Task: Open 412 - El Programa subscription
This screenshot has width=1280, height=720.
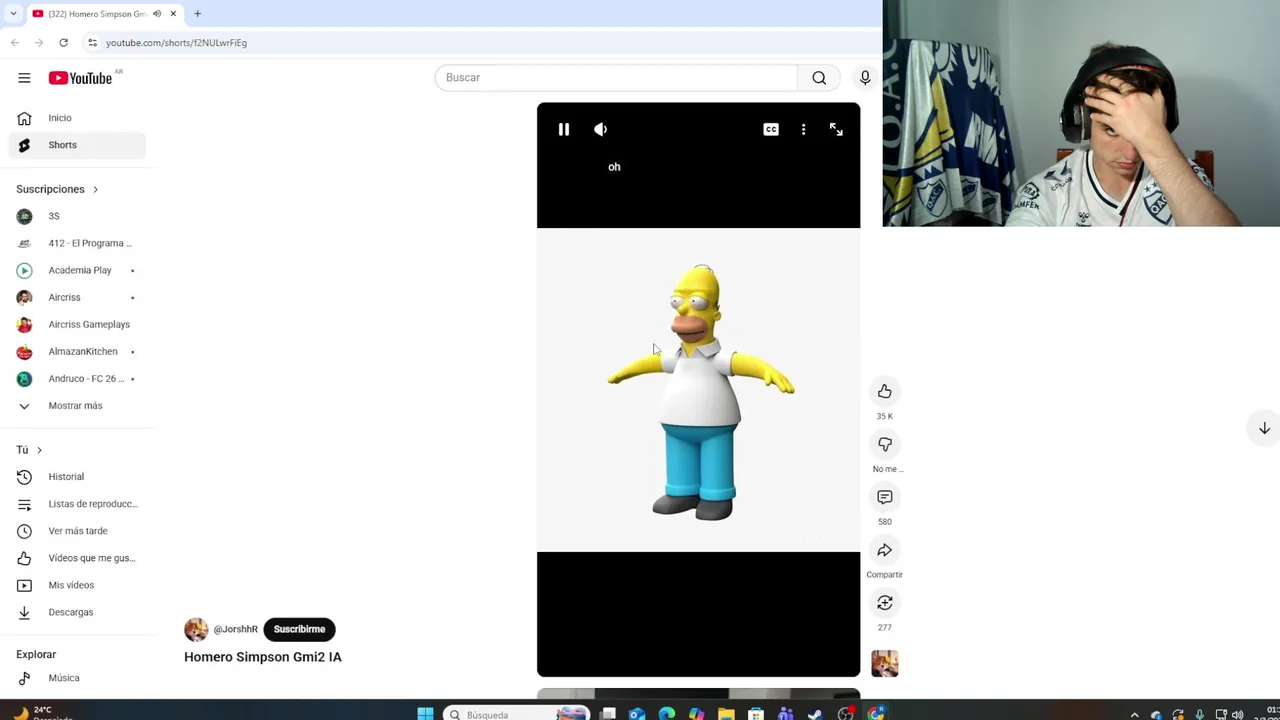Action: pos(78,243)
